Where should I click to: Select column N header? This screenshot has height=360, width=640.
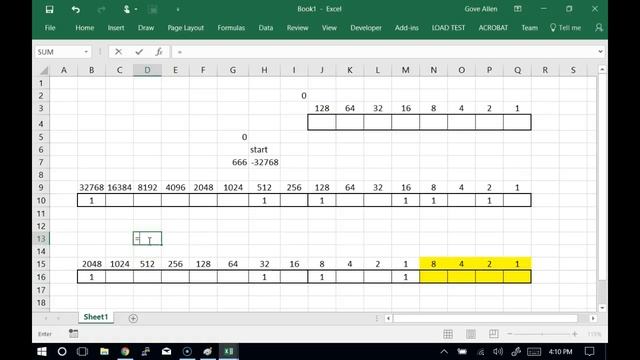(x=433, y=70)
